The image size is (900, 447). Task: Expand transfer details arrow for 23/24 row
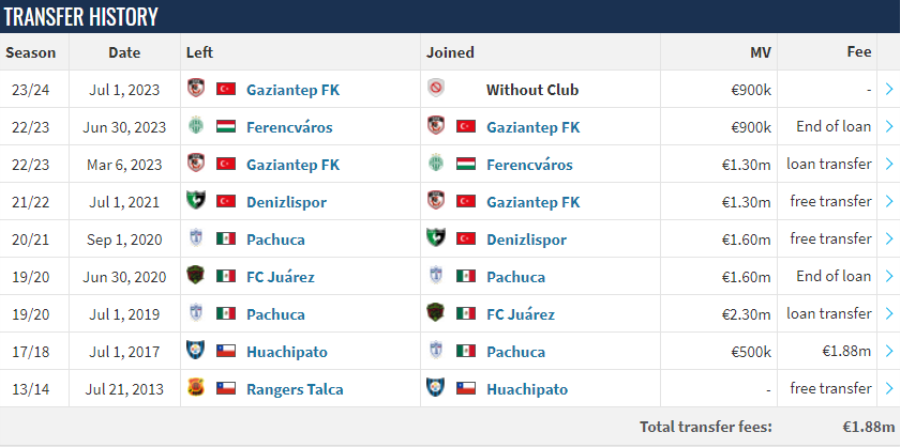click(889, 89)
